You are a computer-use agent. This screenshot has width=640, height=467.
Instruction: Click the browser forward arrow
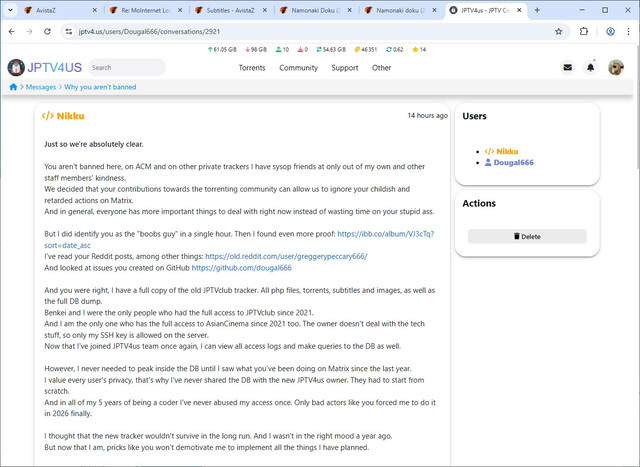pos(29,31)
